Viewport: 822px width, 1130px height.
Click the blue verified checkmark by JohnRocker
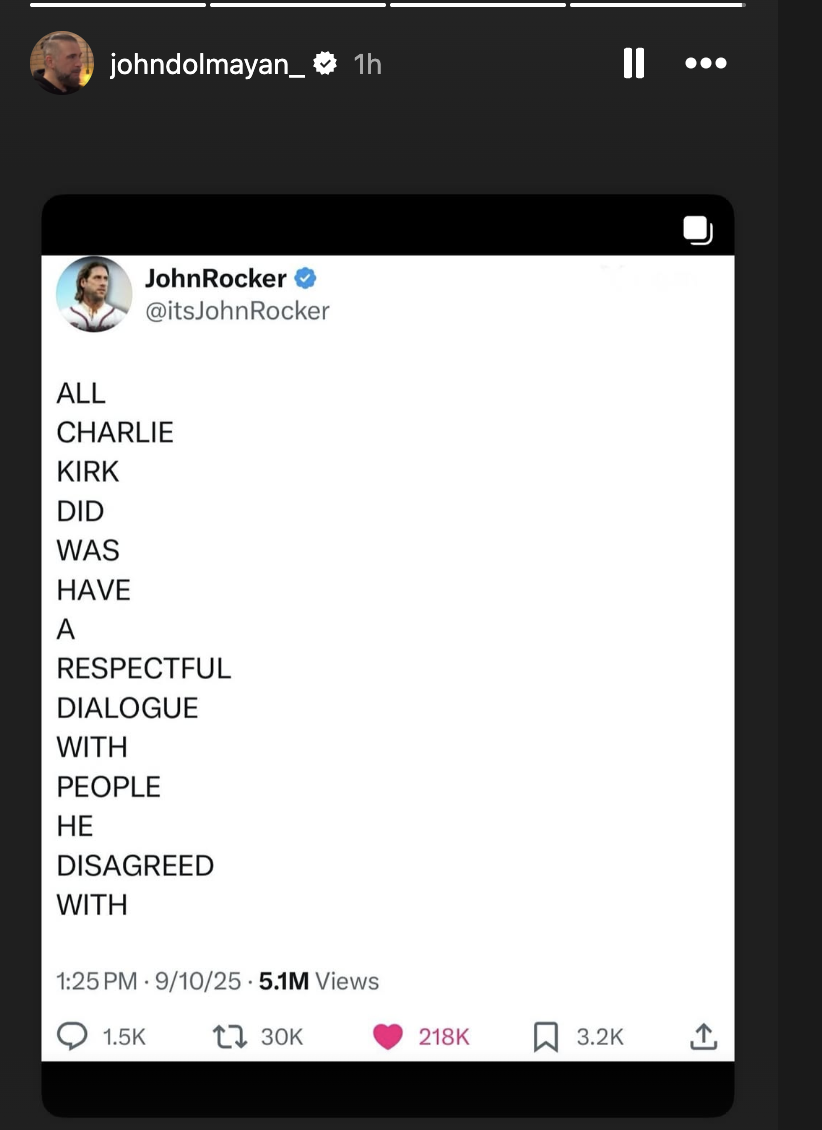coord(305,278)
